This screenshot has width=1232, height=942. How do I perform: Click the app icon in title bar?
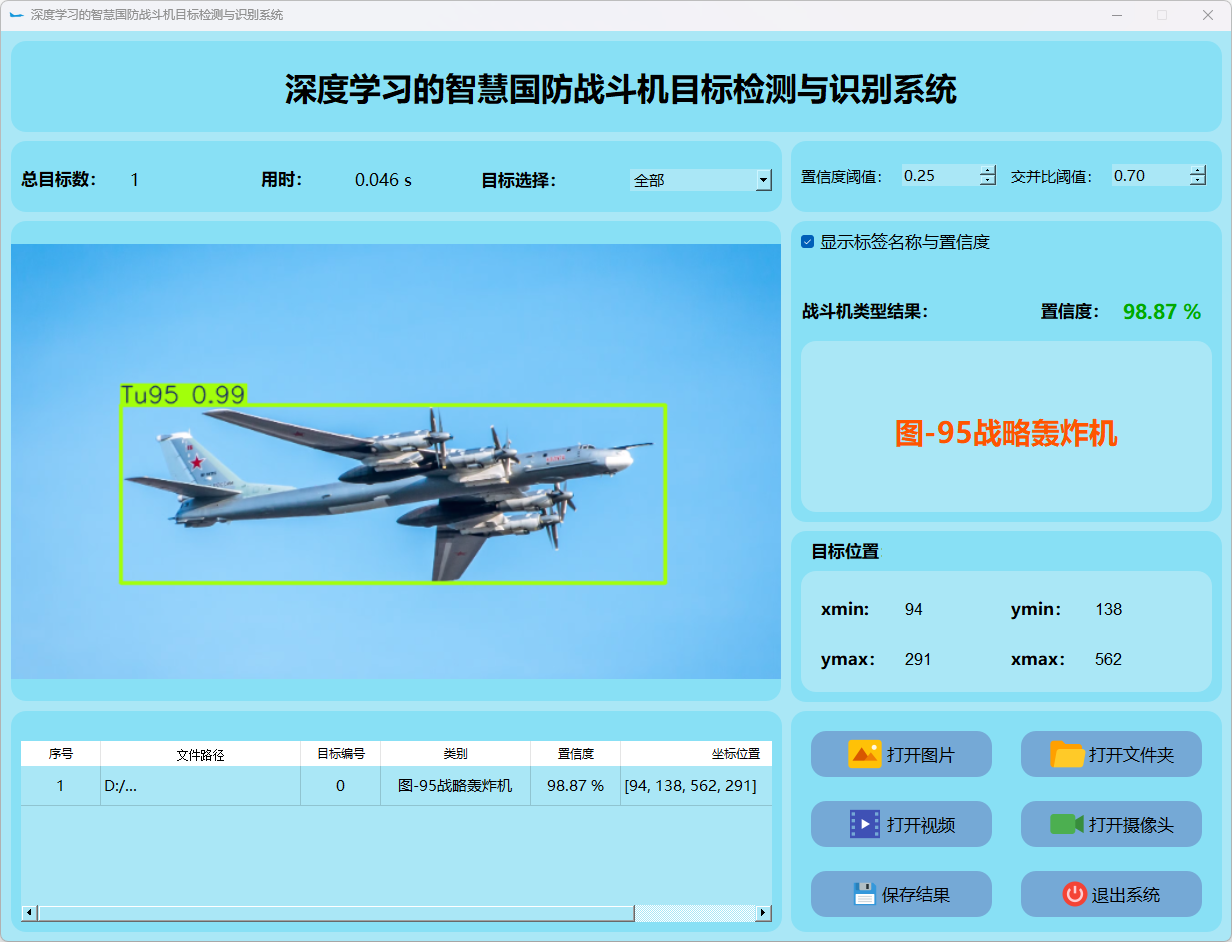pos(16,15)
